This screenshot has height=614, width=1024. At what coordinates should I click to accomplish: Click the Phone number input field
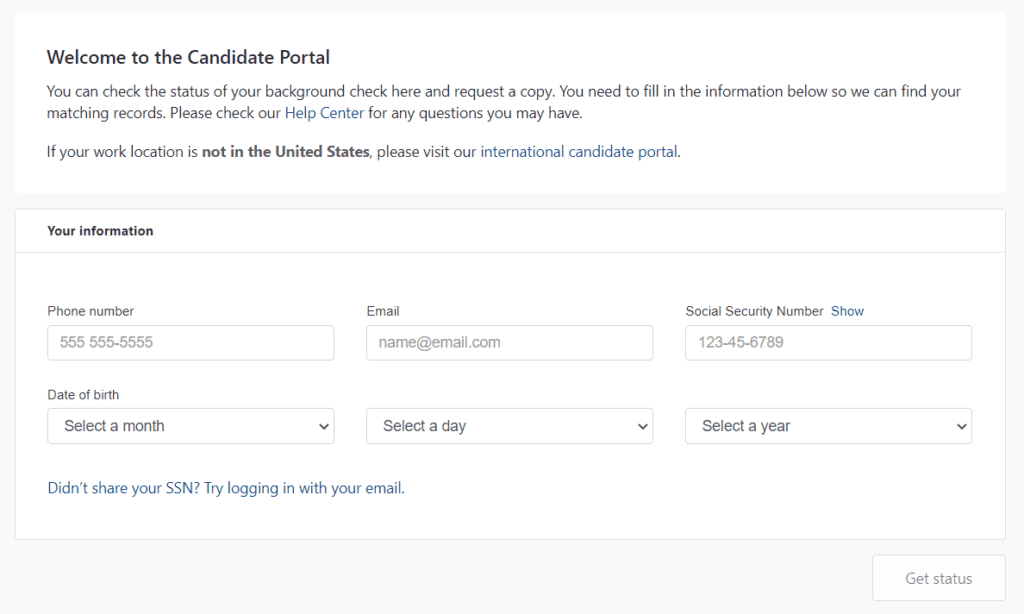pos(191,342)
